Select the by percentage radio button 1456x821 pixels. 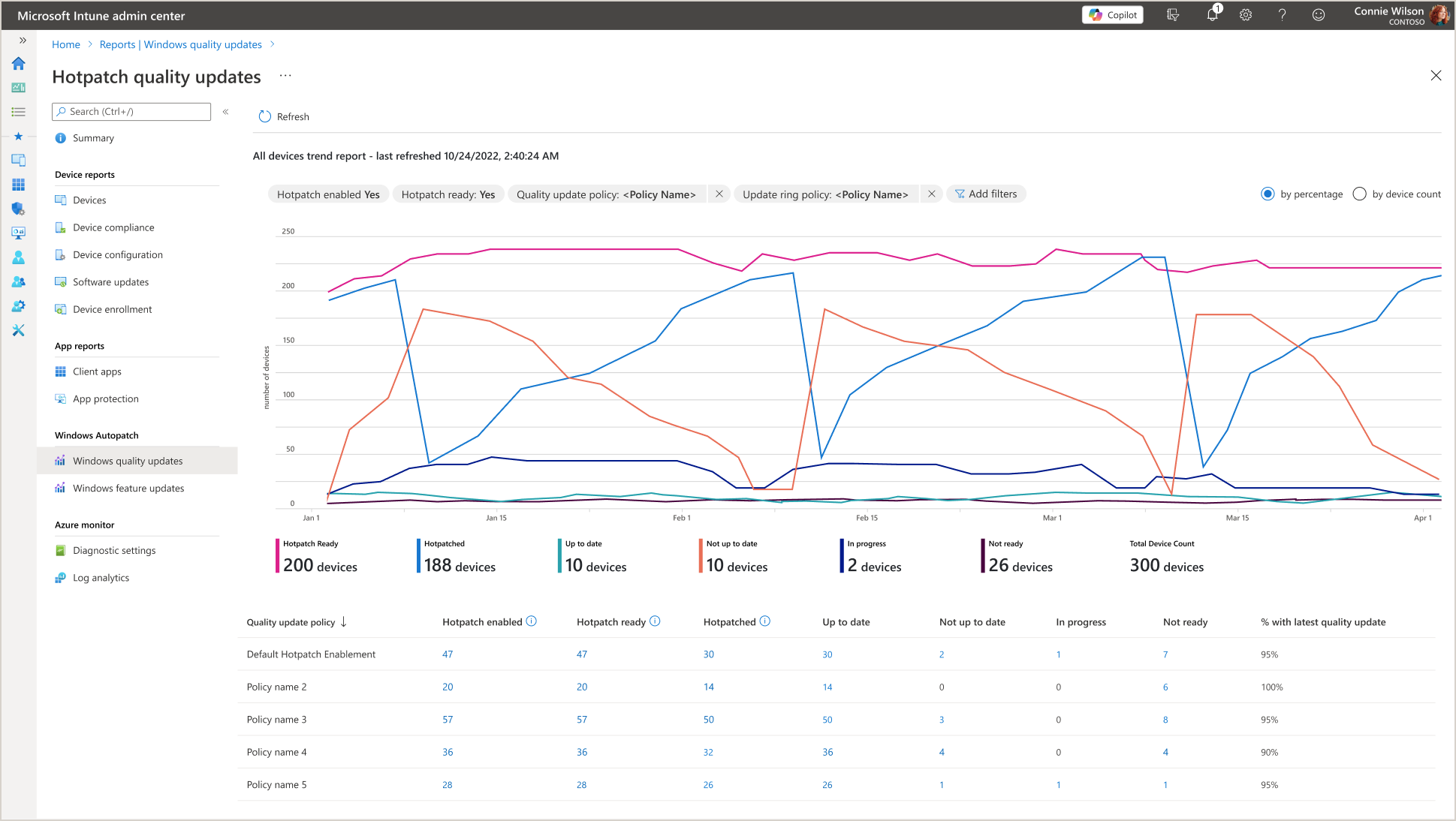[x=1268, y=194]
